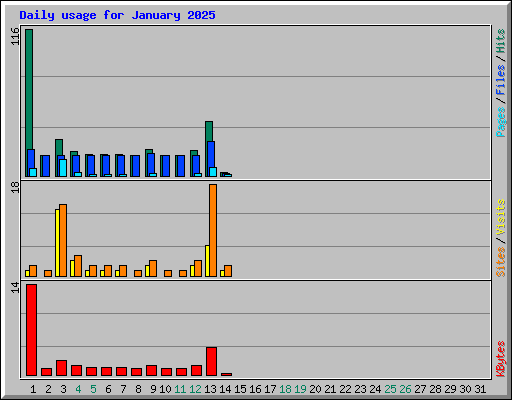This screenshot has width=512, height=400.
Task: Click the day 13 label on the x-axis
Action: (x=210, y=389)
